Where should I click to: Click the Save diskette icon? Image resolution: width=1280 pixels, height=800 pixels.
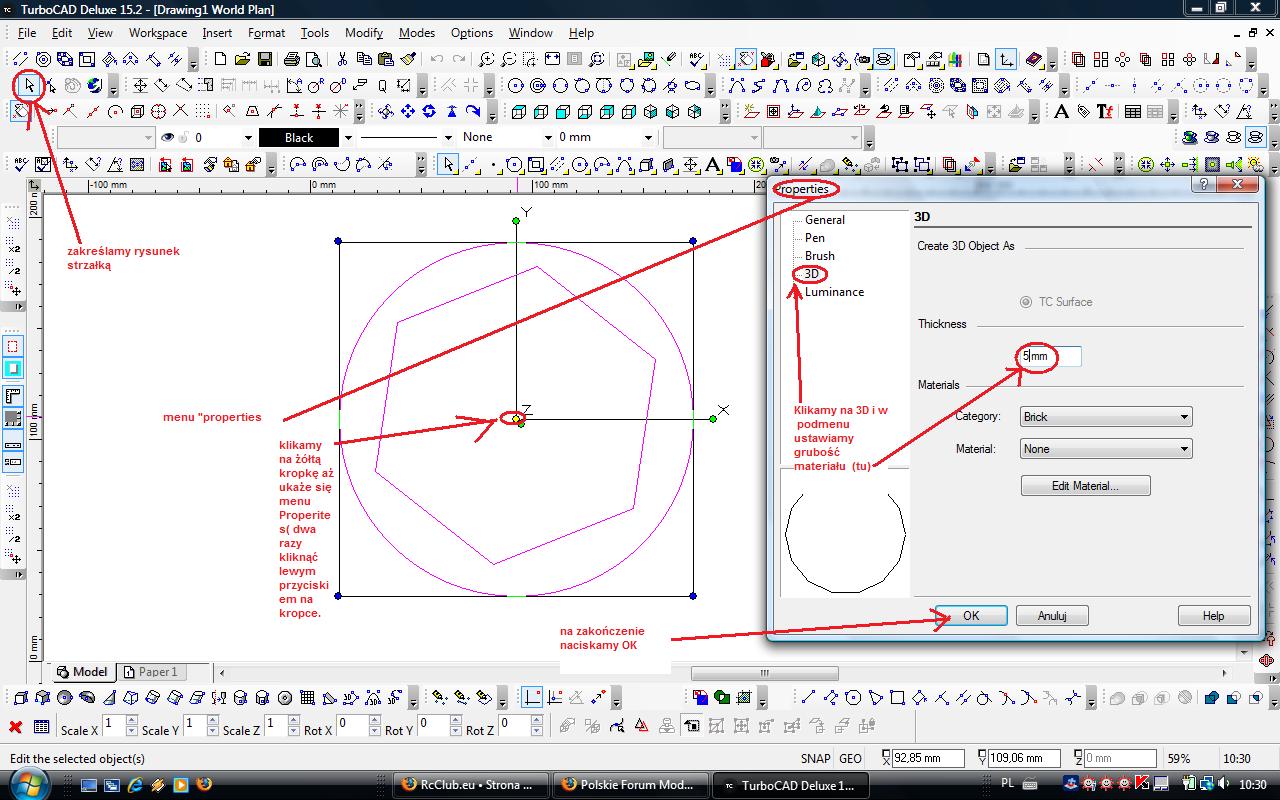tap(263, 60)
